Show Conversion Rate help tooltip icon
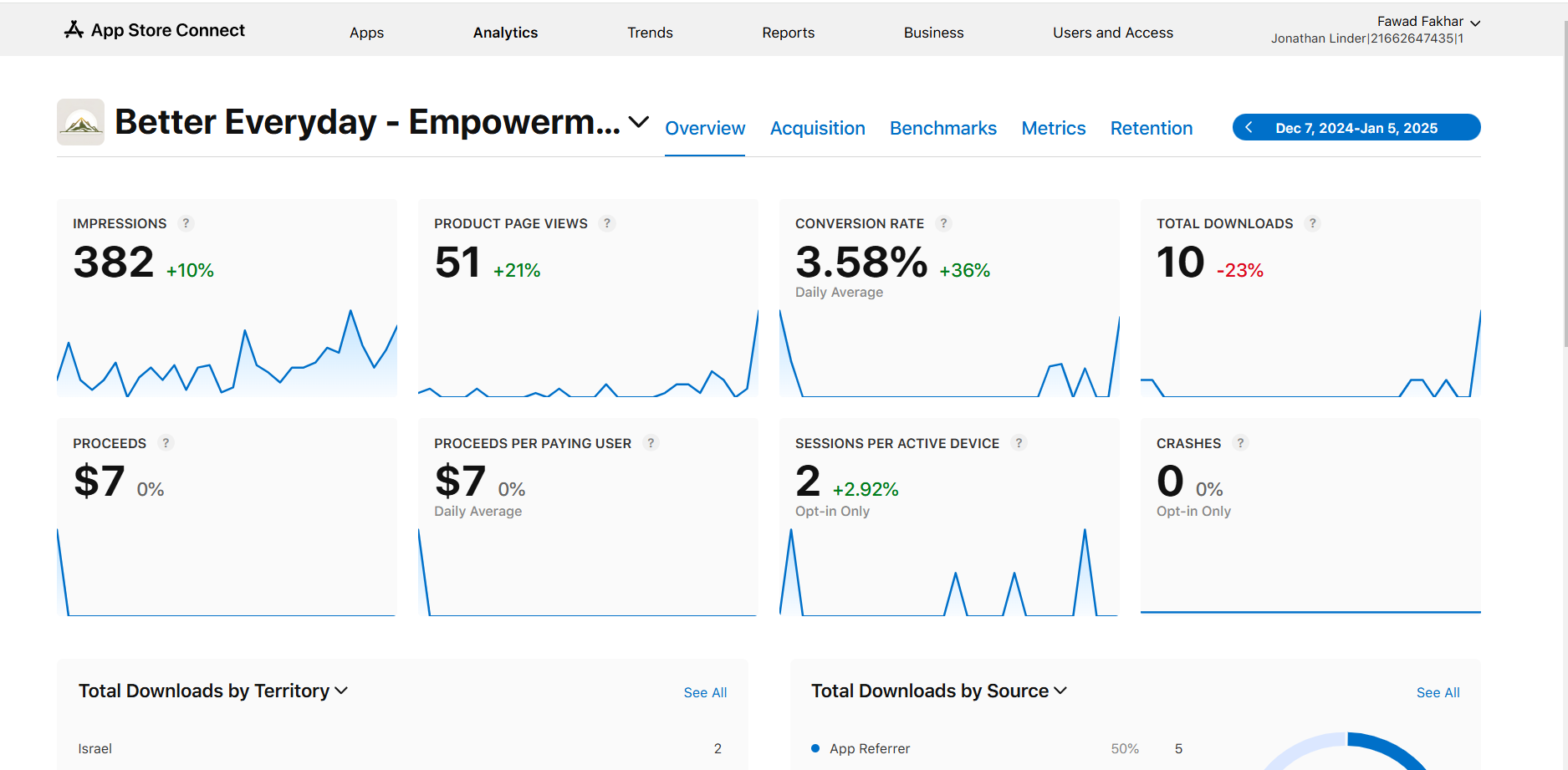The image size is (1568, 770). tap(943, 223)
